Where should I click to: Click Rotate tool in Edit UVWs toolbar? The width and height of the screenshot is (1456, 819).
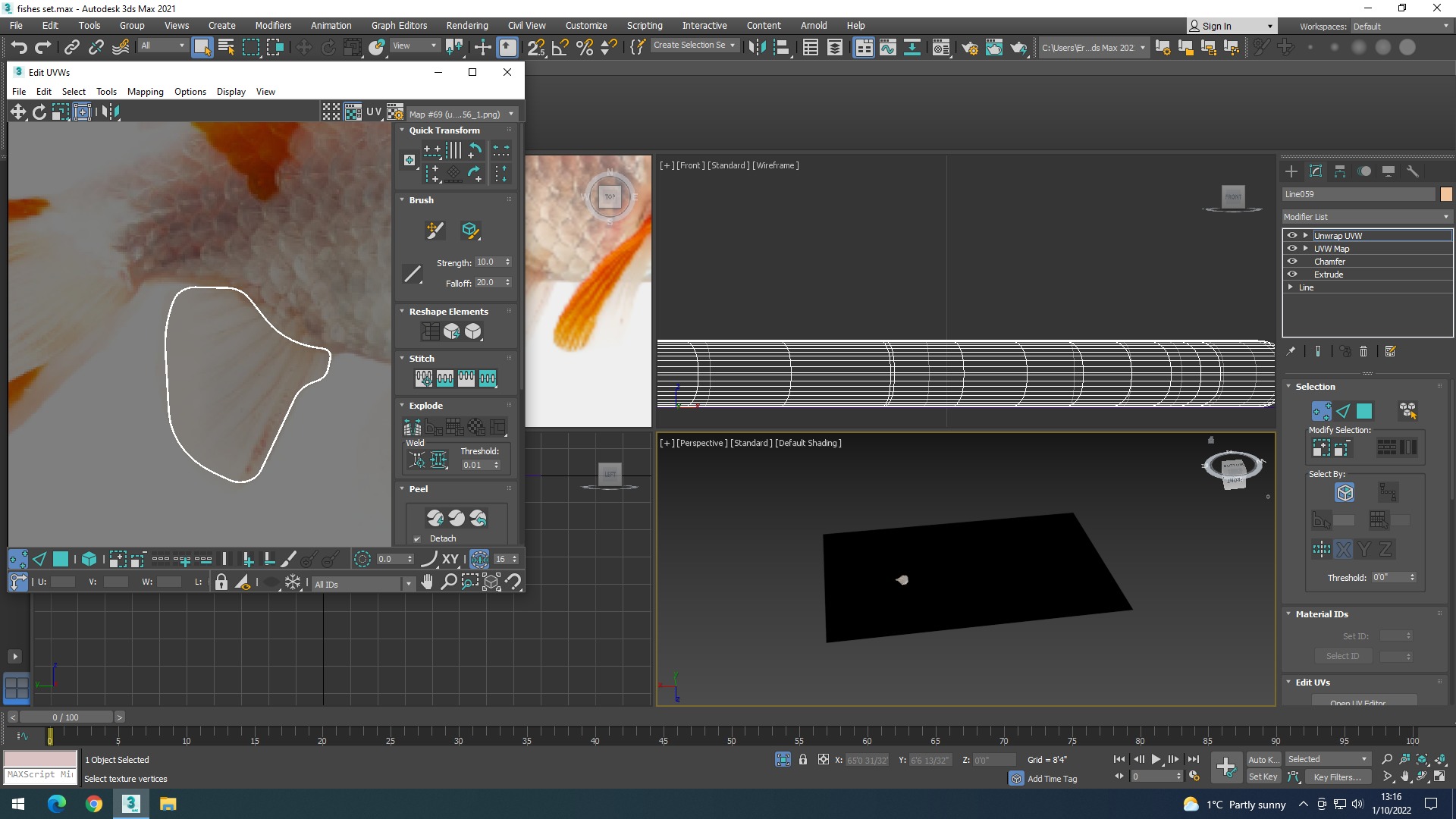[39, 112]
